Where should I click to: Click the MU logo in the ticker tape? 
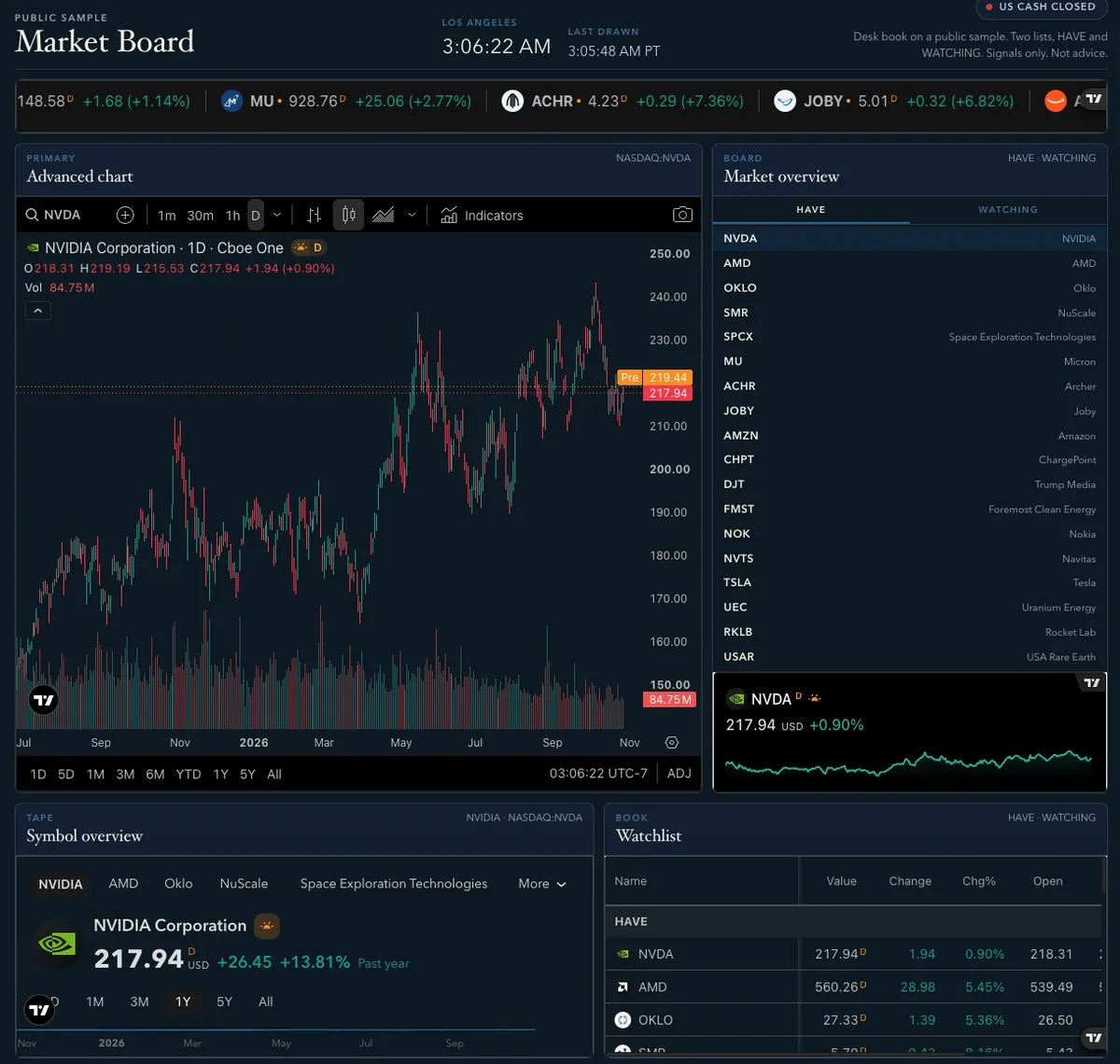(x=232, y=101)
